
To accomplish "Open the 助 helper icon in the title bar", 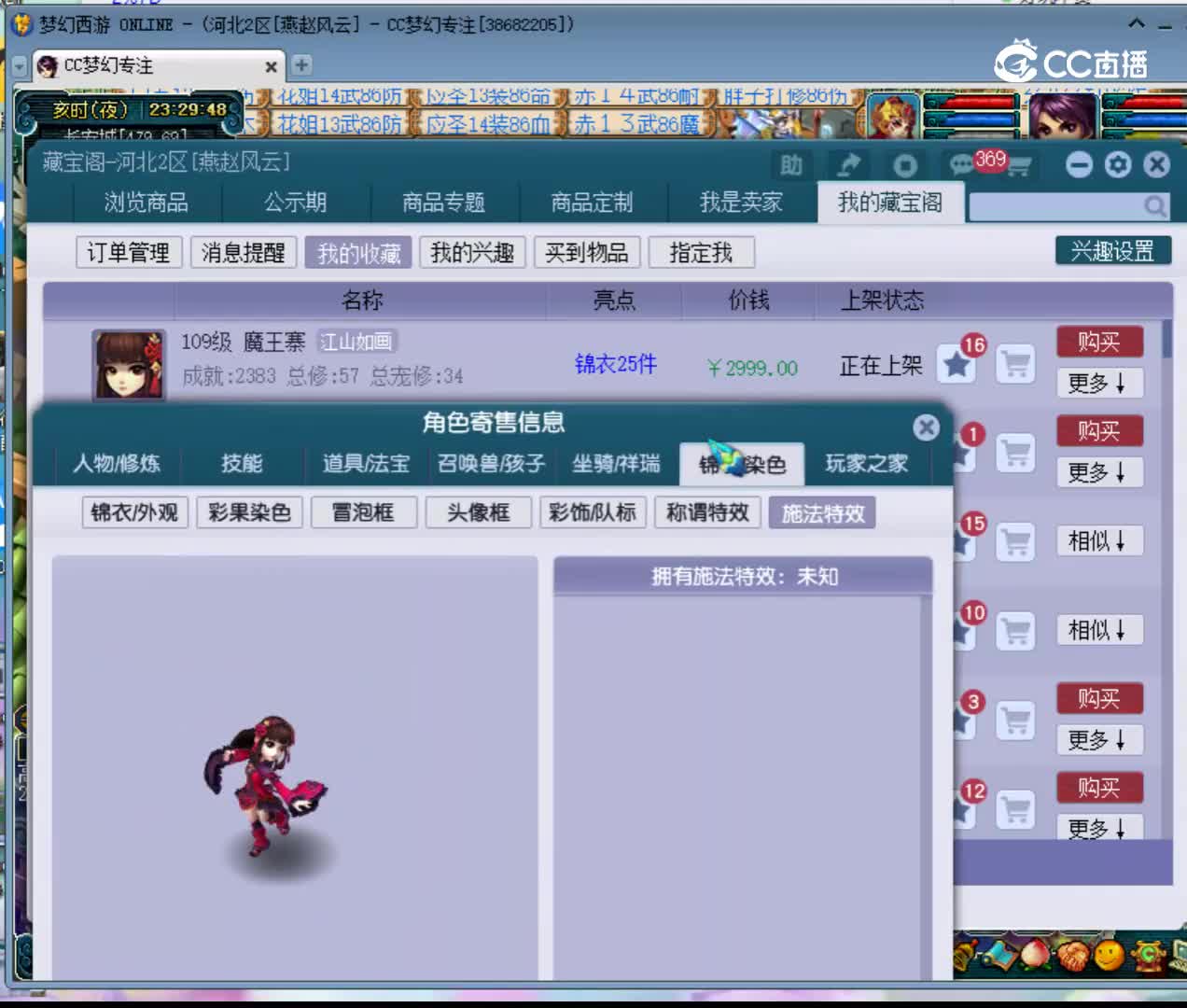I will pyautogui.click(x=791, y=166).
